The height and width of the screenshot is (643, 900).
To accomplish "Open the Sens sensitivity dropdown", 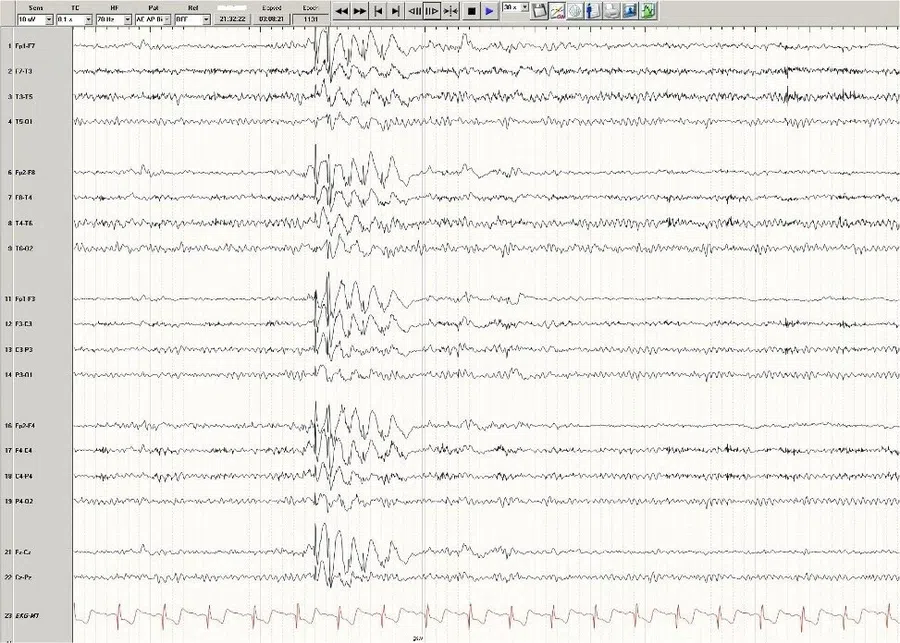I will (36, 20).
